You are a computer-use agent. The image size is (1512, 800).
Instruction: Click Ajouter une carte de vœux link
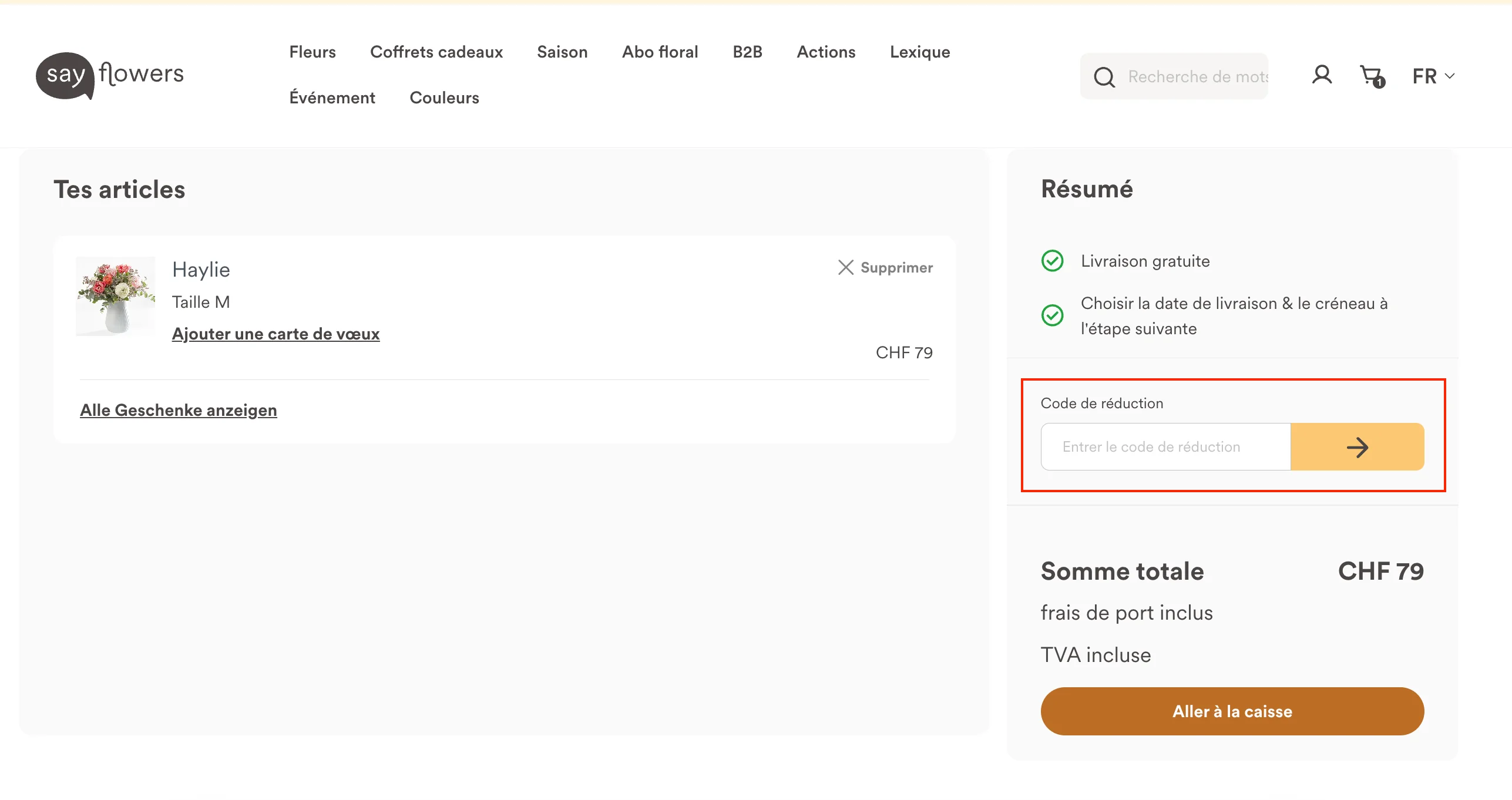point(276,334)
